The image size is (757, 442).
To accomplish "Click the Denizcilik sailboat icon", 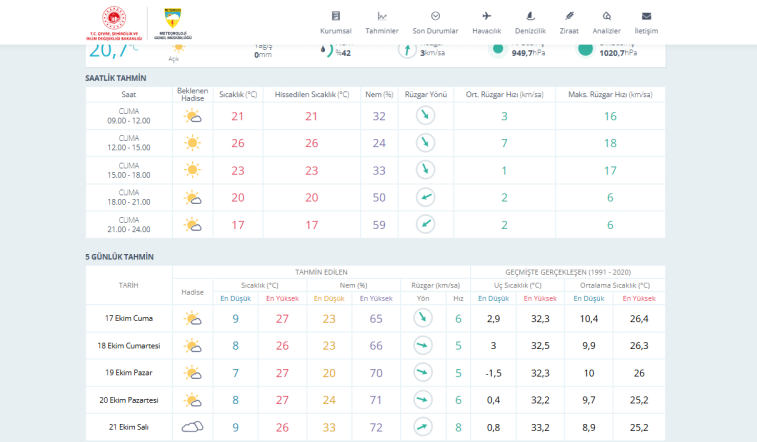I will pos(530,16).
